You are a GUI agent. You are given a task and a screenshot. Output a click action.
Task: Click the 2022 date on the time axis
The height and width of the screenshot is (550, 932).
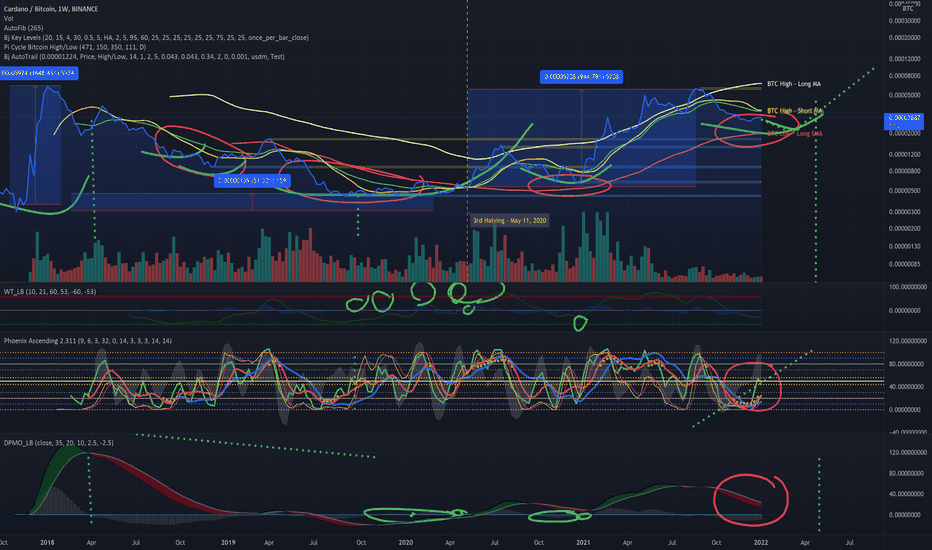[760, 542]
